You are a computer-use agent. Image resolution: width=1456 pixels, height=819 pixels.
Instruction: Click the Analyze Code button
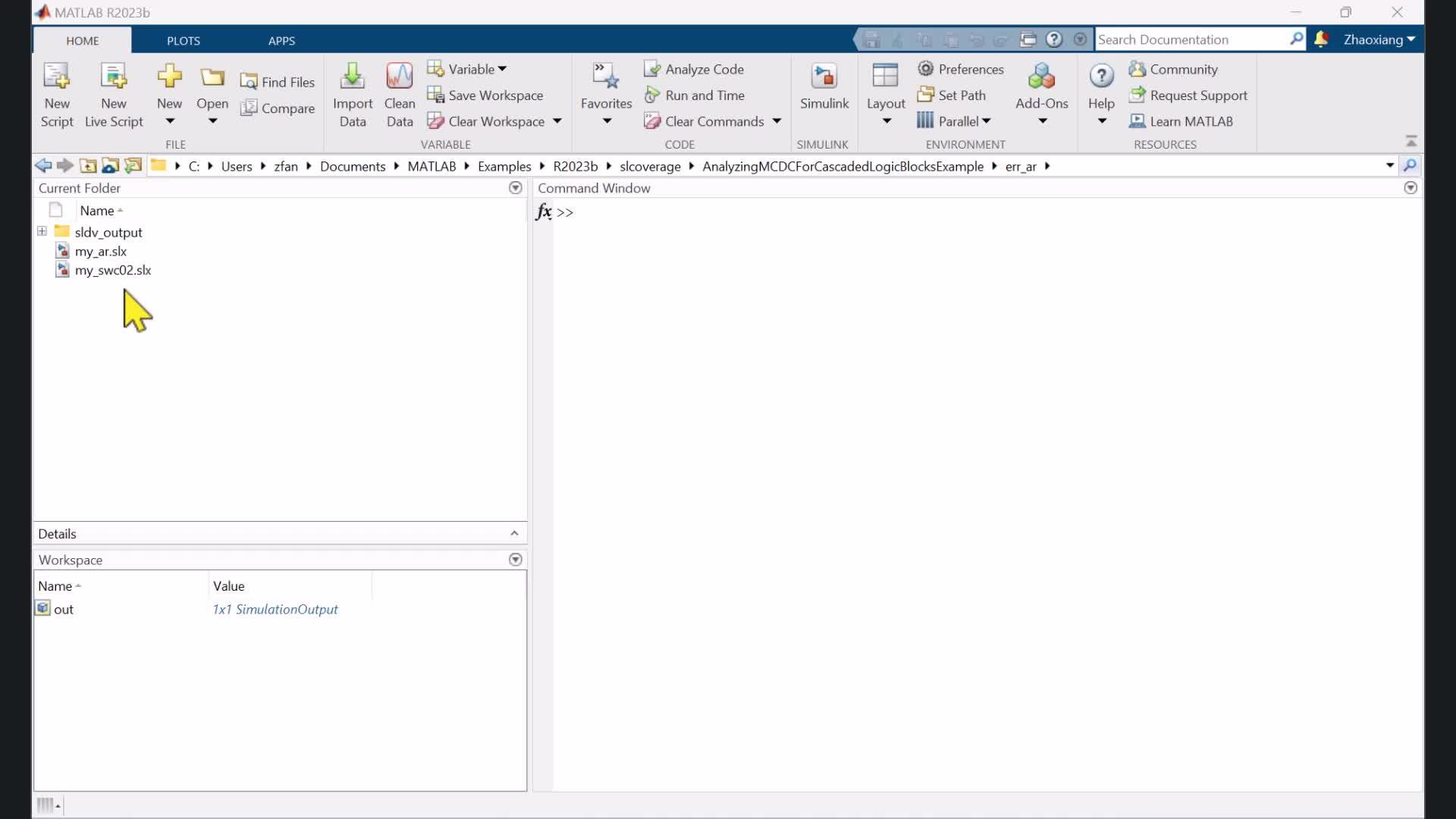point(694,69)
